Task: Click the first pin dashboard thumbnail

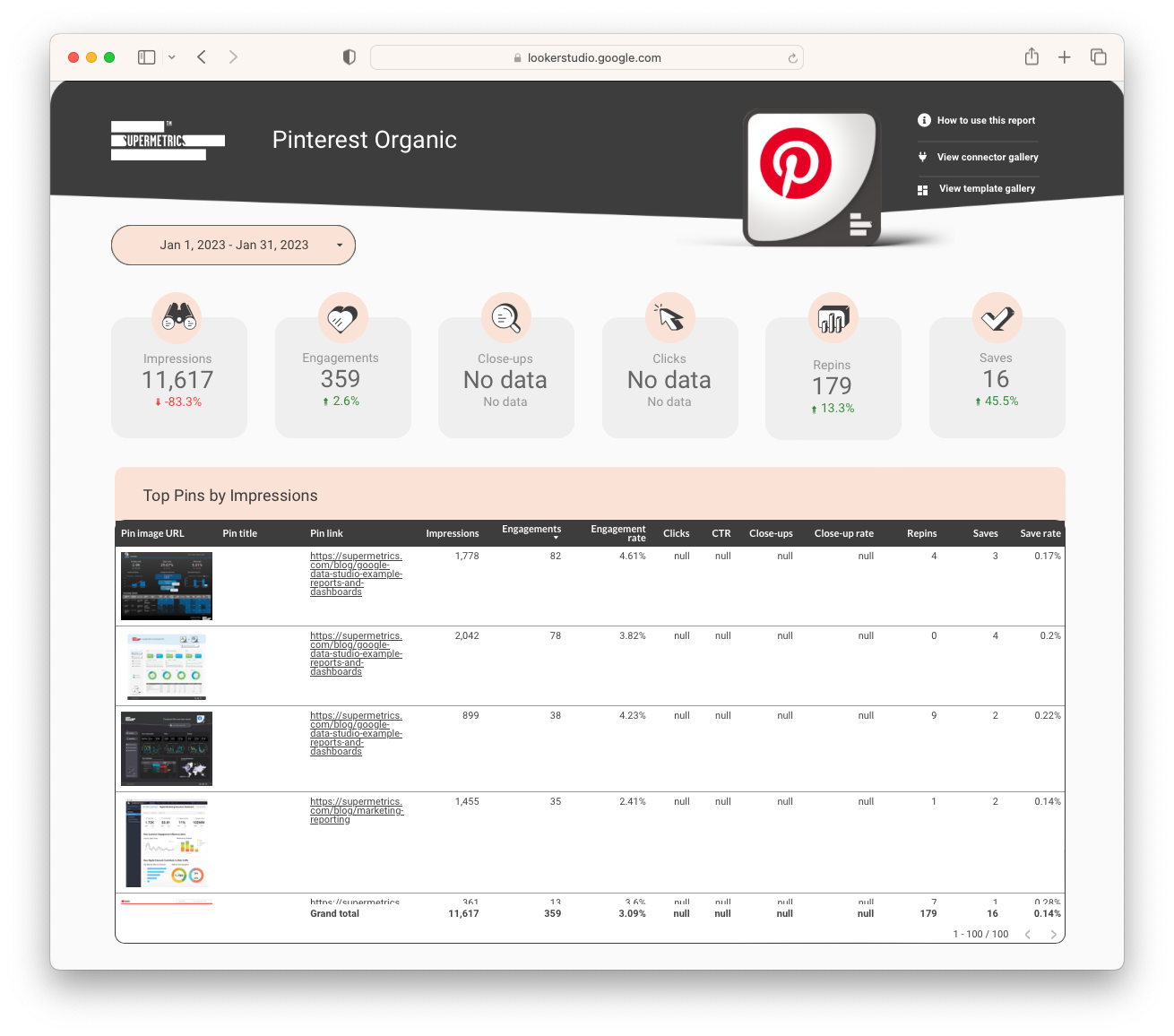Action: (167, 586)
